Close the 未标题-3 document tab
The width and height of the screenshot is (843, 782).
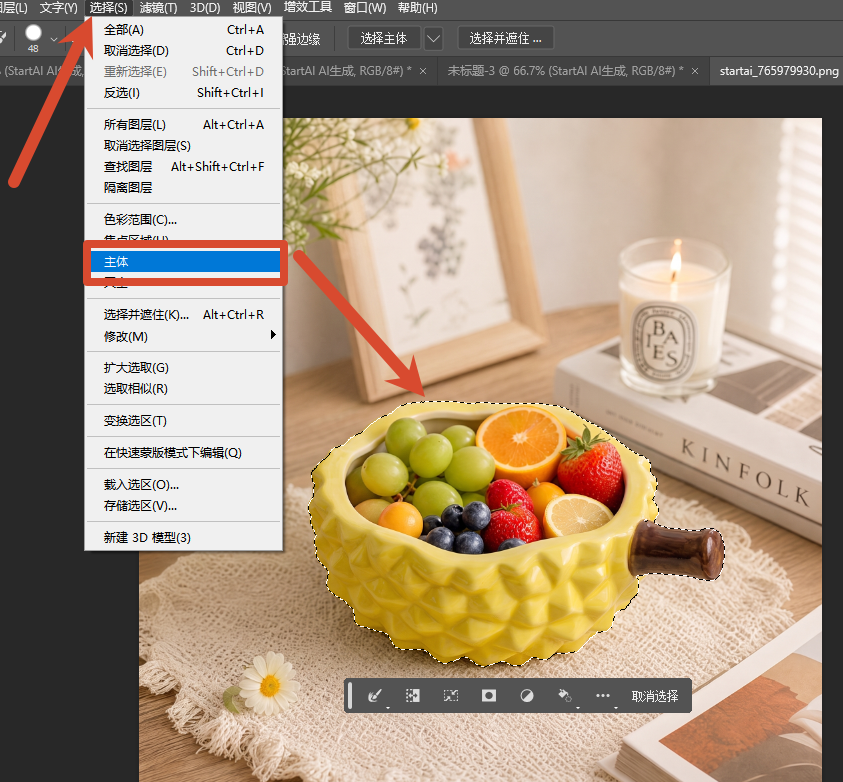[695, 71]
